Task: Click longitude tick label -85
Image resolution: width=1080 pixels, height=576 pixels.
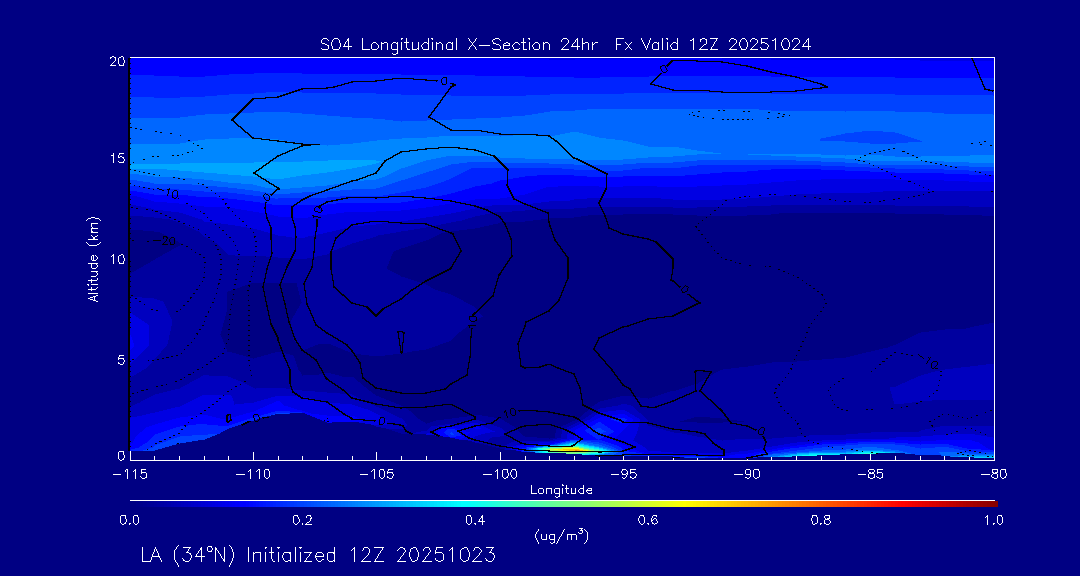Action: pyautogui.click(x=871, y=475)
